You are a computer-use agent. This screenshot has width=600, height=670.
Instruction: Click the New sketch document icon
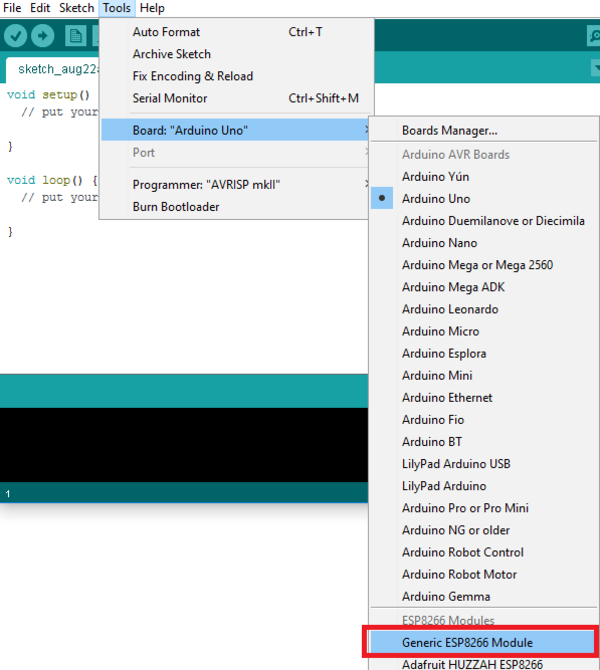(x=76, y=35)
